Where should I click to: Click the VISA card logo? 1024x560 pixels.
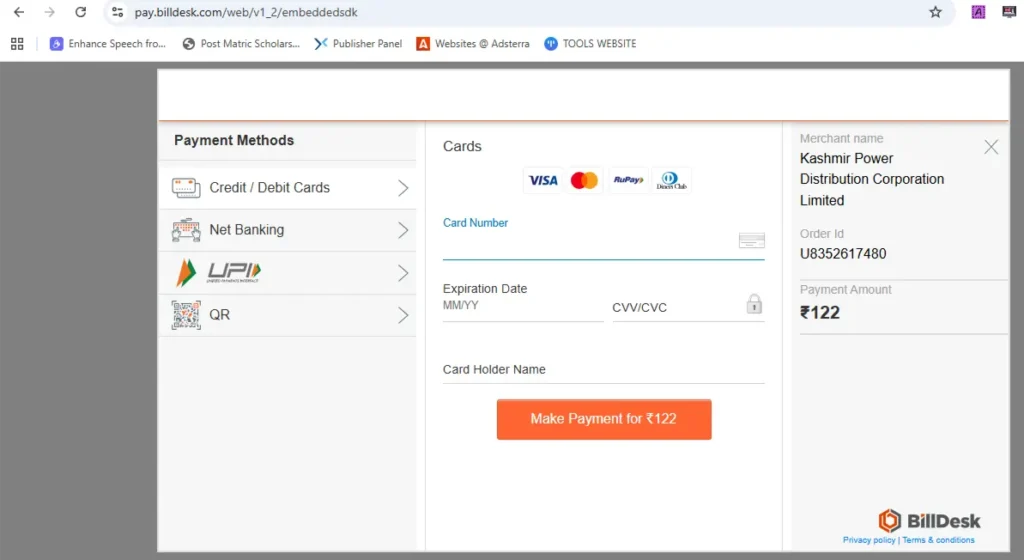543,180
